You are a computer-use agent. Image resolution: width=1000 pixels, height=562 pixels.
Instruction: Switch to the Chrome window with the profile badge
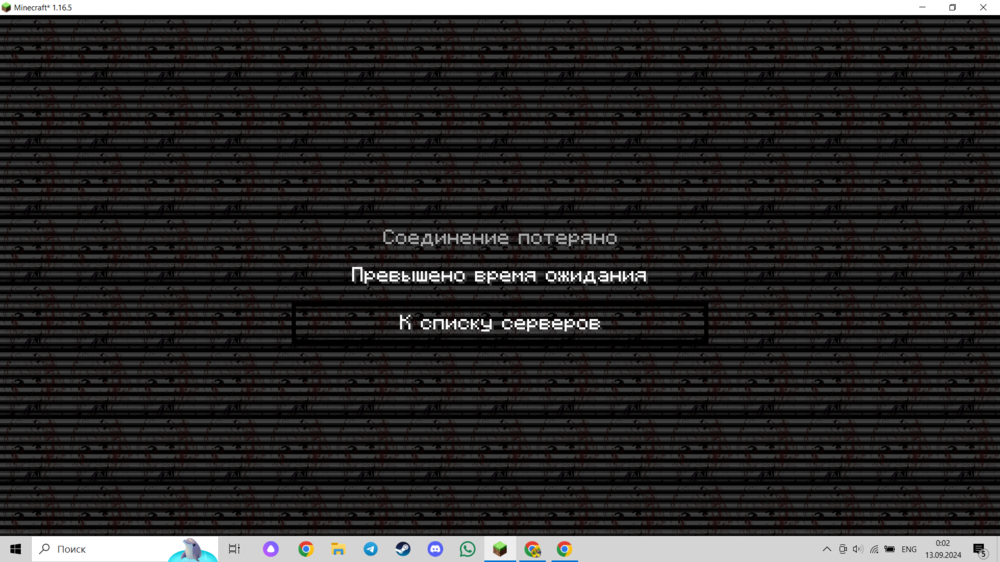pos(533,549)
